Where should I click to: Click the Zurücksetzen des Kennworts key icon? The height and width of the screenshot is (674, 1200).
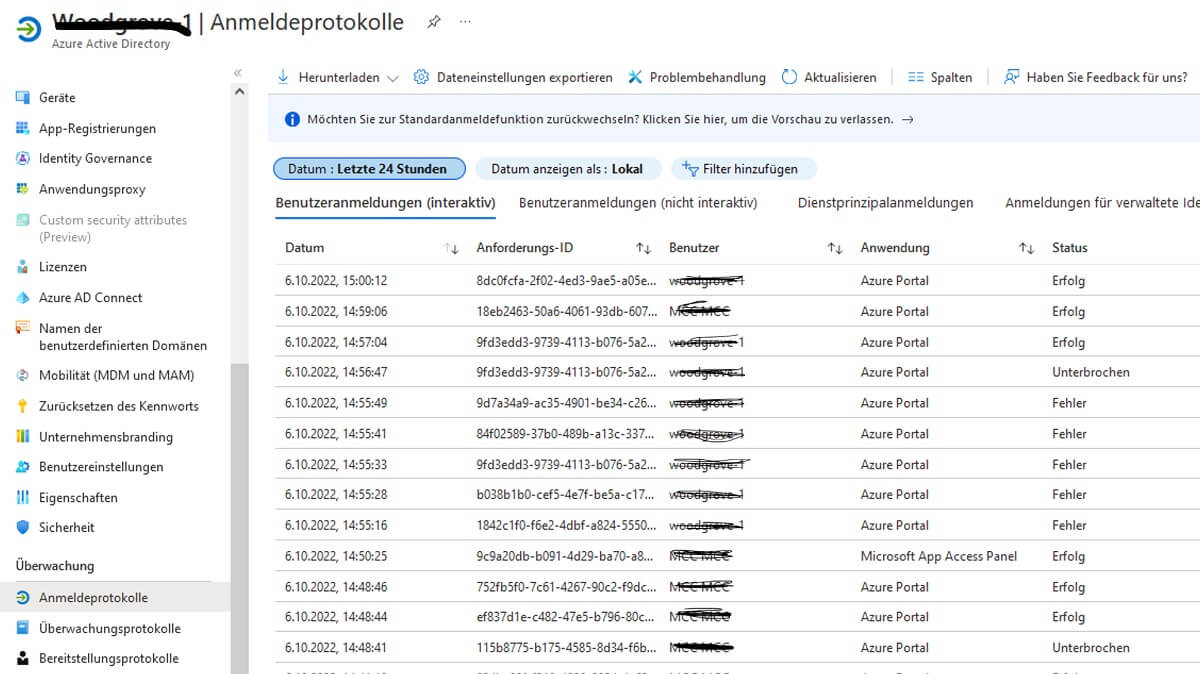23,406
